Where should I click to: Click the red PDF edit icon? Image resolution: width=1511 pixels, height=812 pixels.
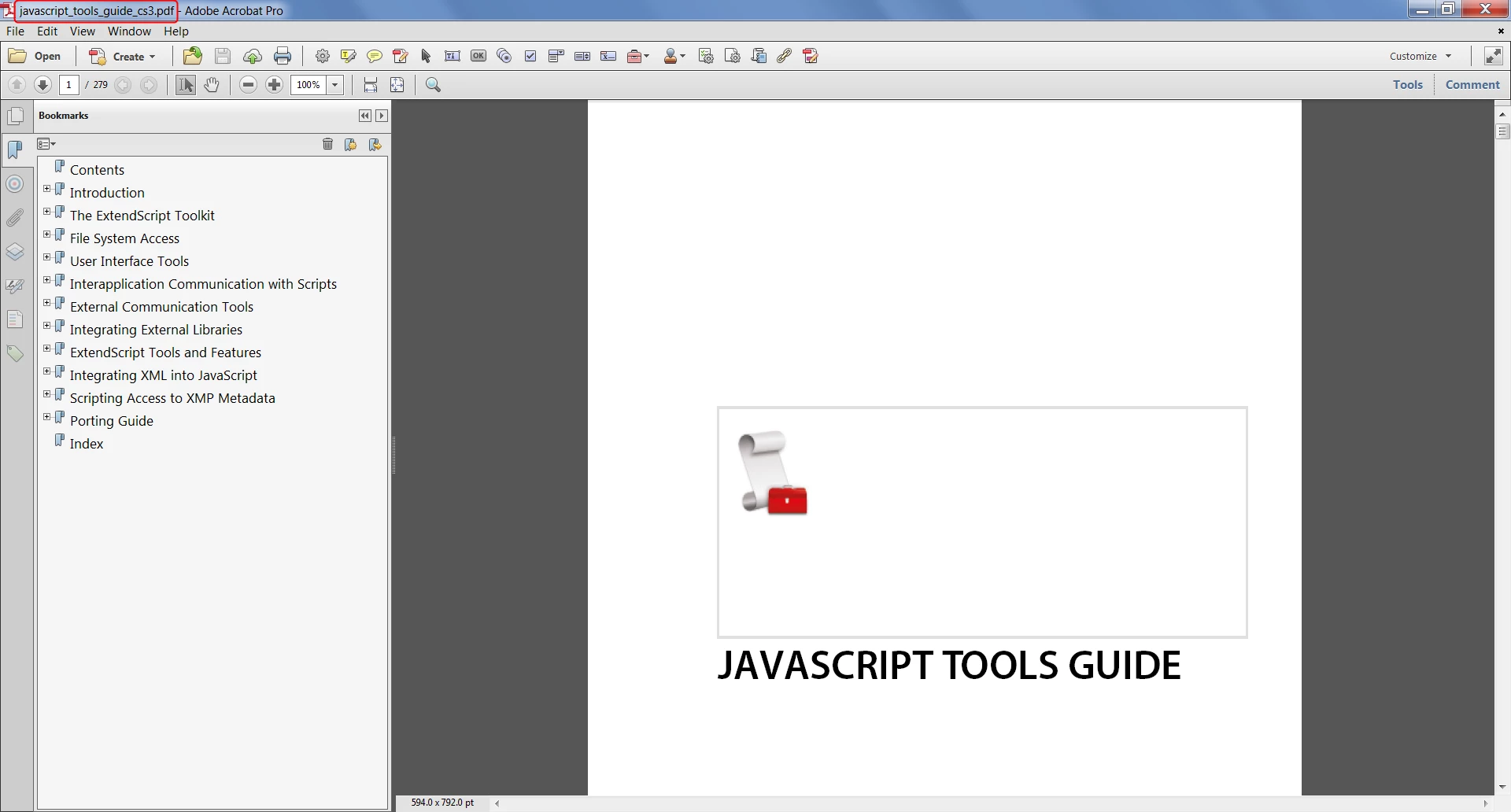tap(811, 56)
